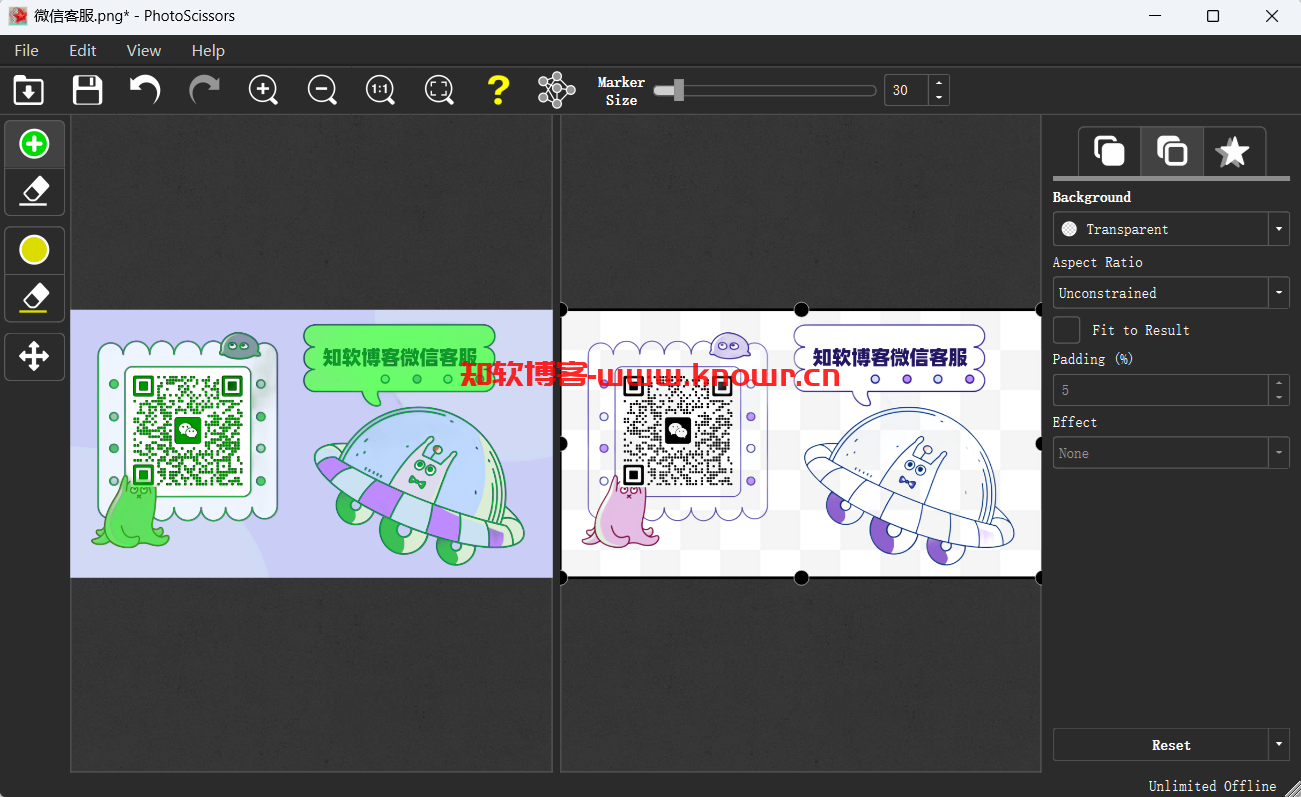Open the Reset button's dropdown arrow

(1279, 745)
